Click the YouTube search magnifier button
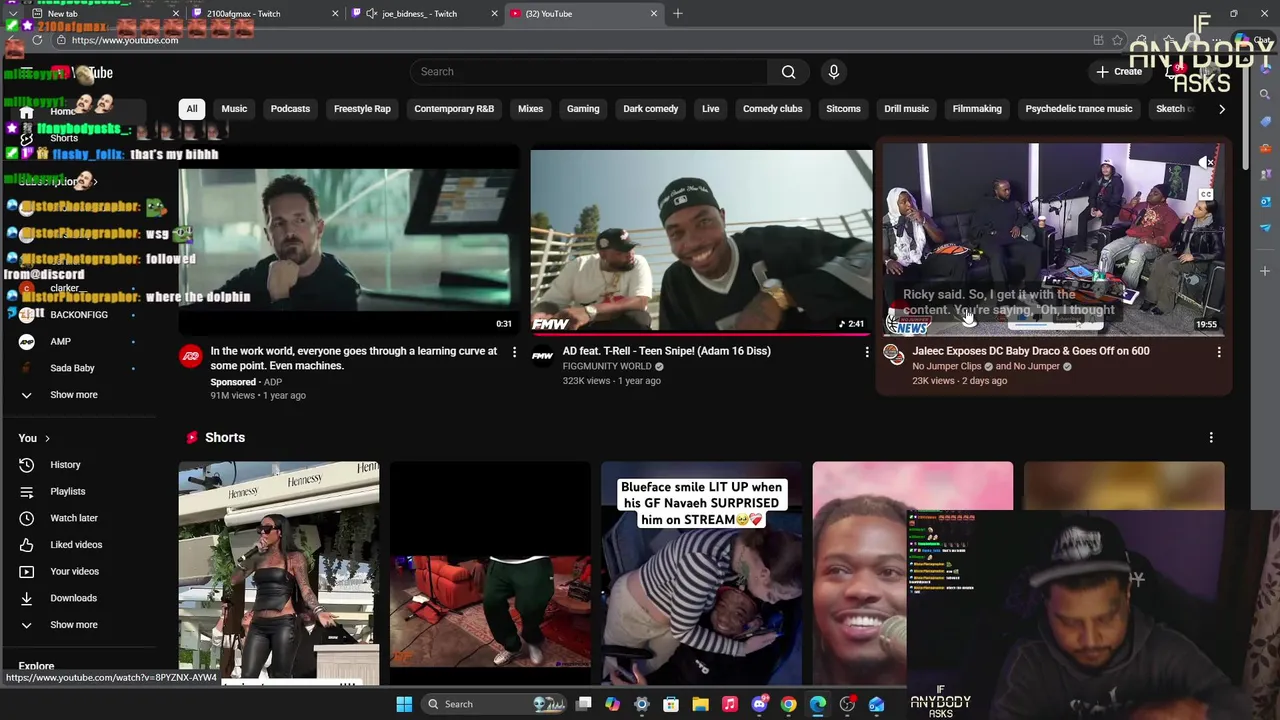Viewport: 1280px width, 720px height. 788,72
